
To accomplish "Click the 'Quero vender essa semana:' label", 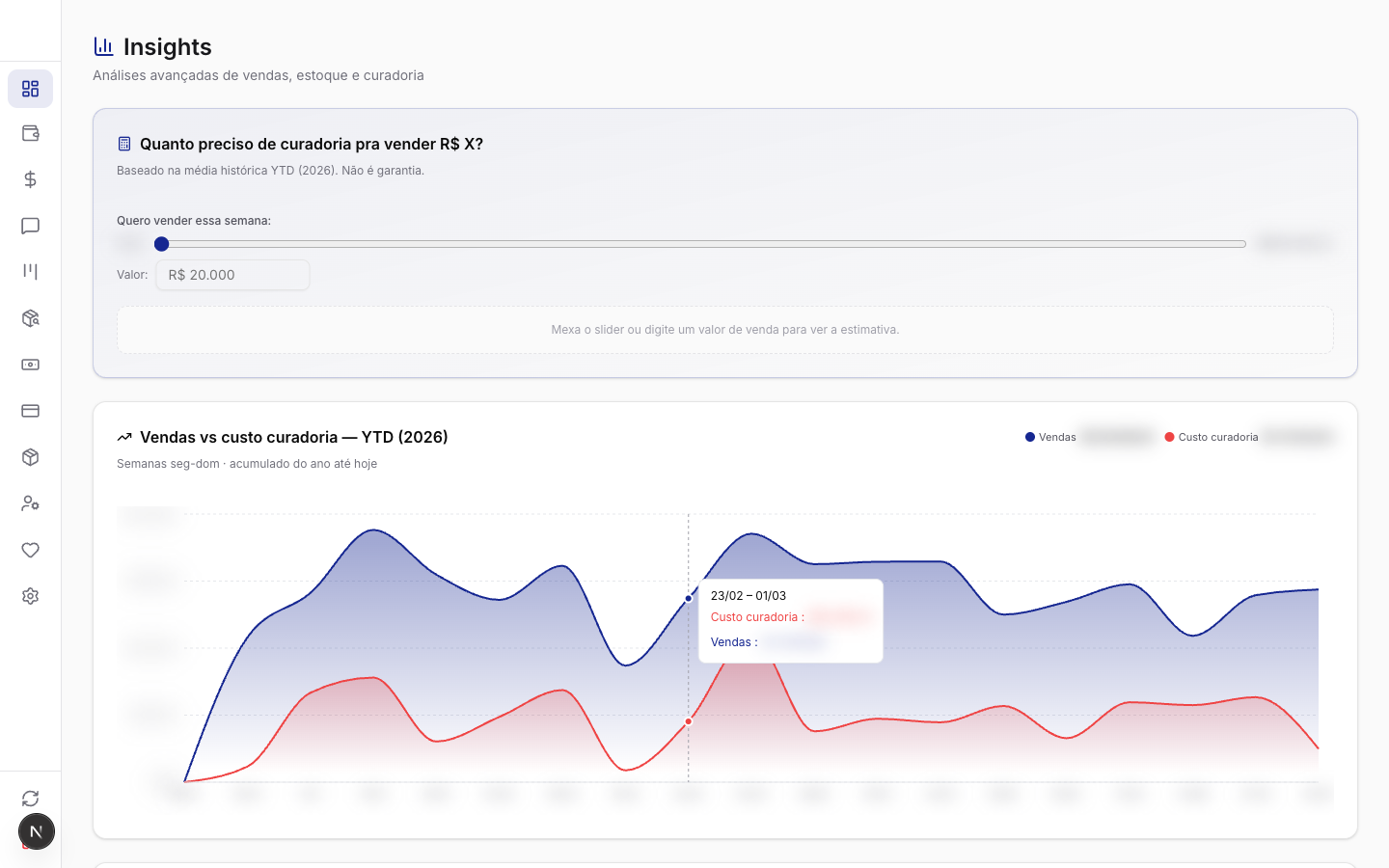I will [x=194, y=221].
